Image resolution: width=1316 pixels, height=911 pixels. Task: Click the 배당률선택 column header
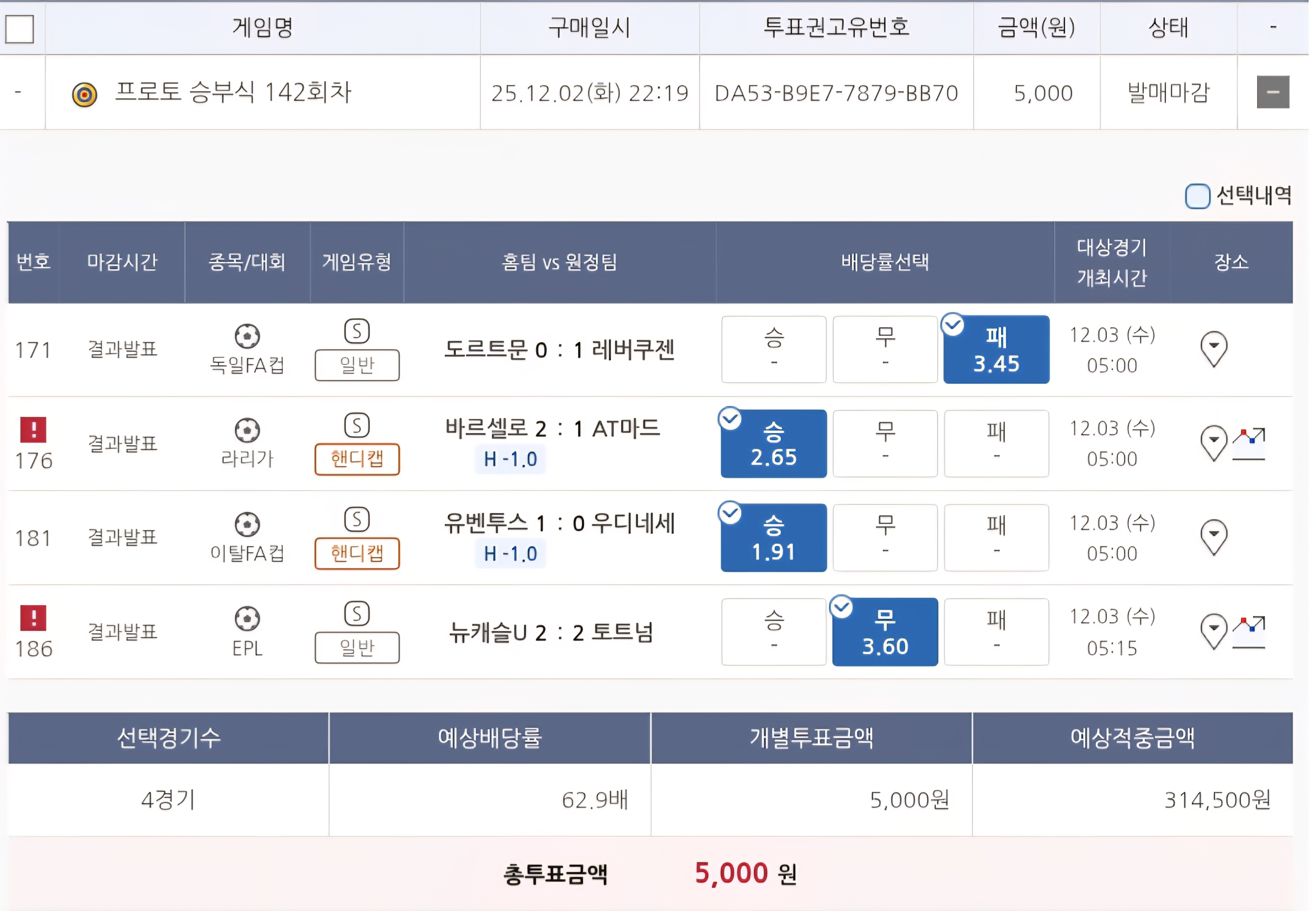pyautogui.click(x=884, y=262)
